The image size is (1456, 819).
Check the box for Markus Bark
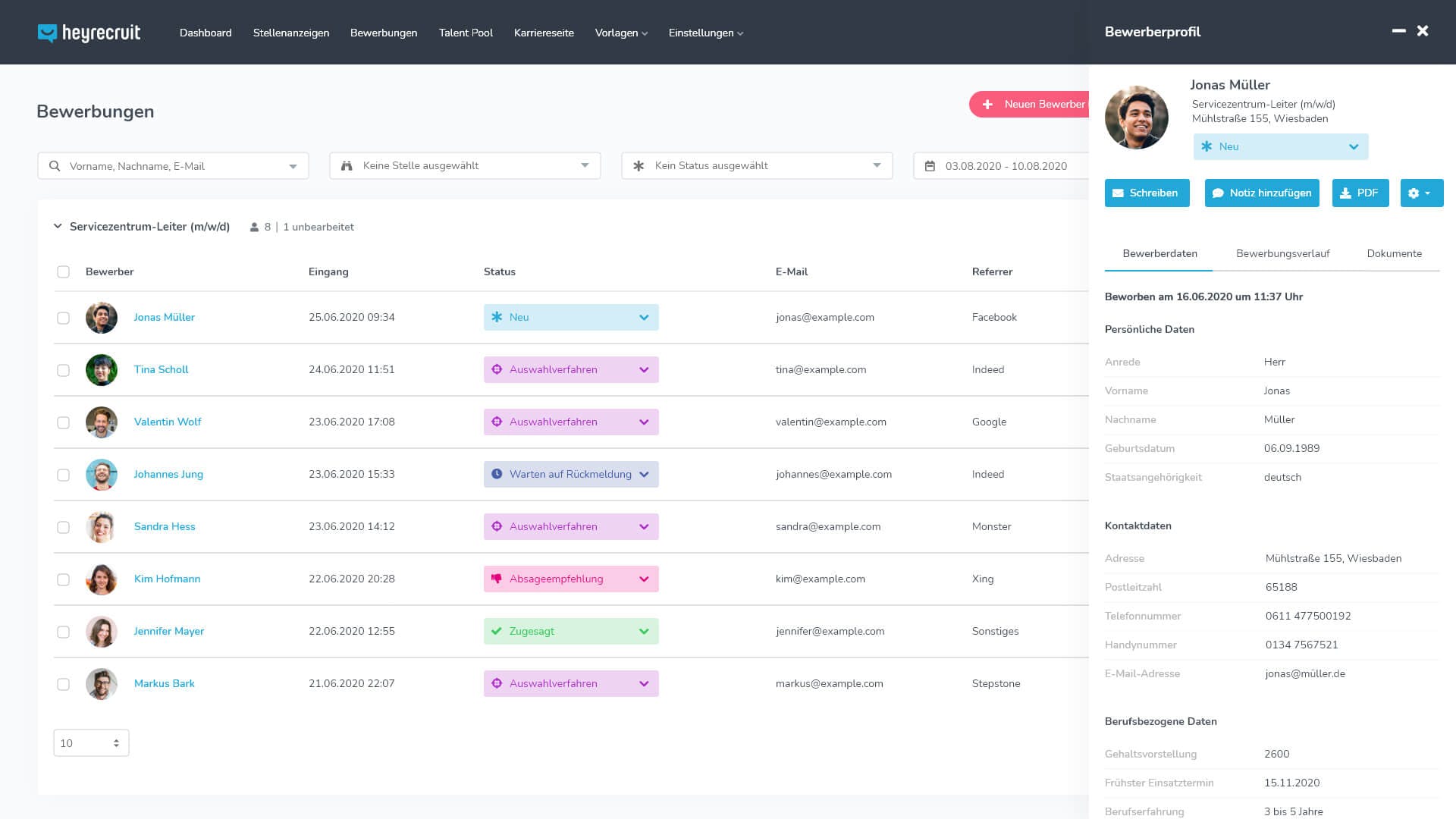coord(63,684)
